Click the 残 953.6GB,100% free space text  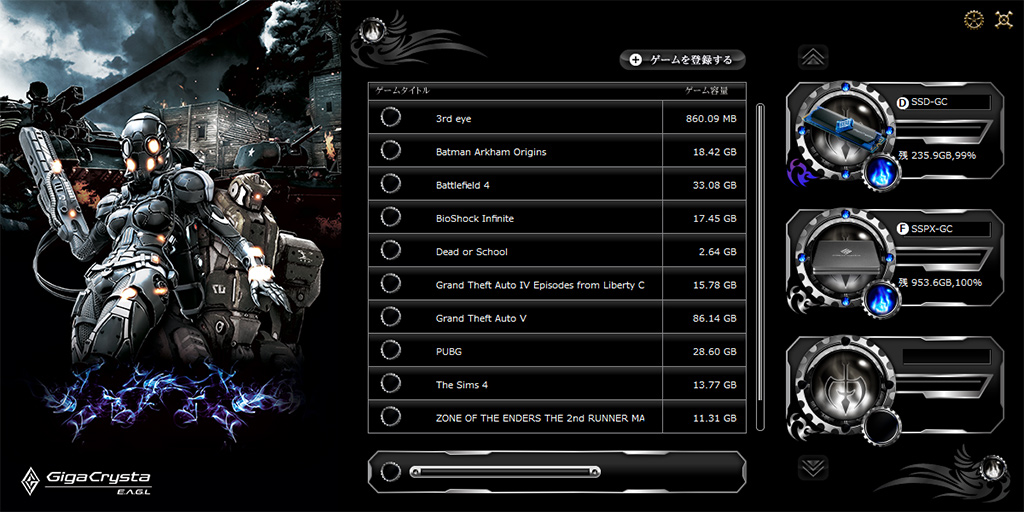click(940, 282)
